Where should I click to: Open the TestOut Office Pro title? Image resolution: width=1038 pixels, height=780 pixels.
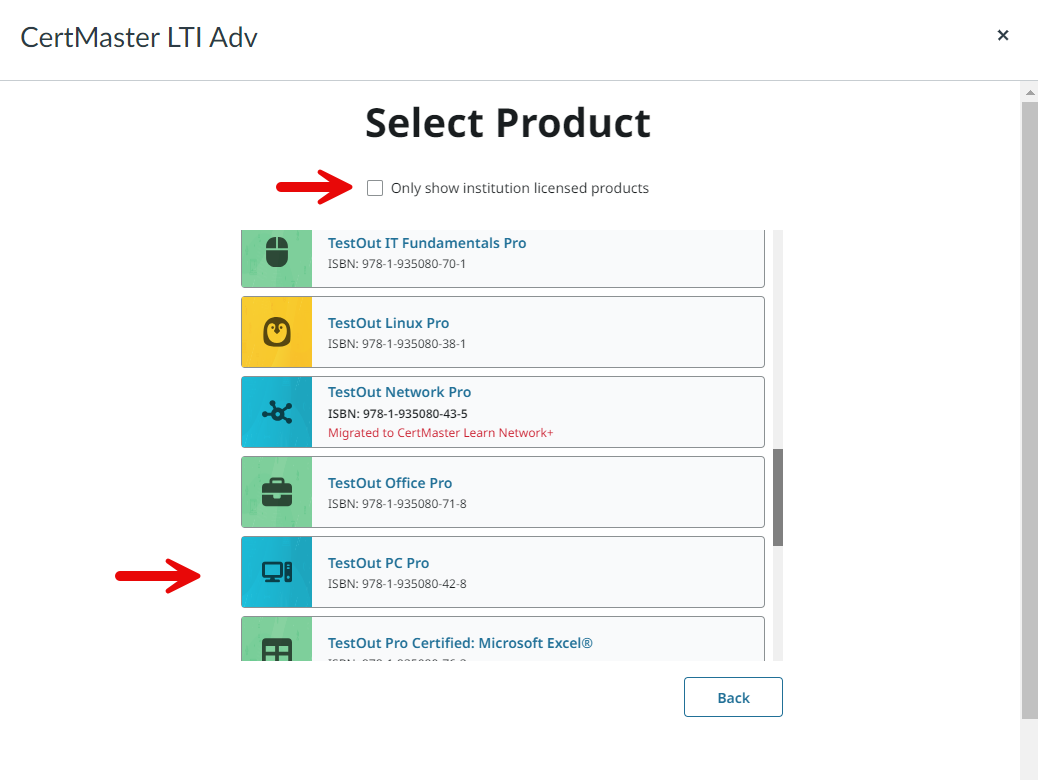pyautogui.click(x=390, y=483)
